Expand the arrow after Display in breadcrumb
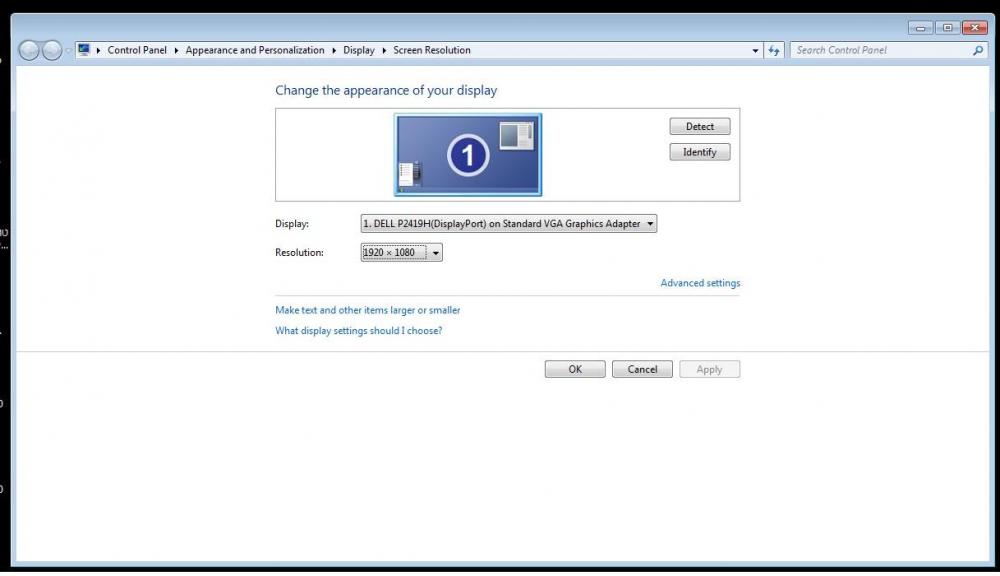This screenshot has height=576, width=1000. point(384,50)
